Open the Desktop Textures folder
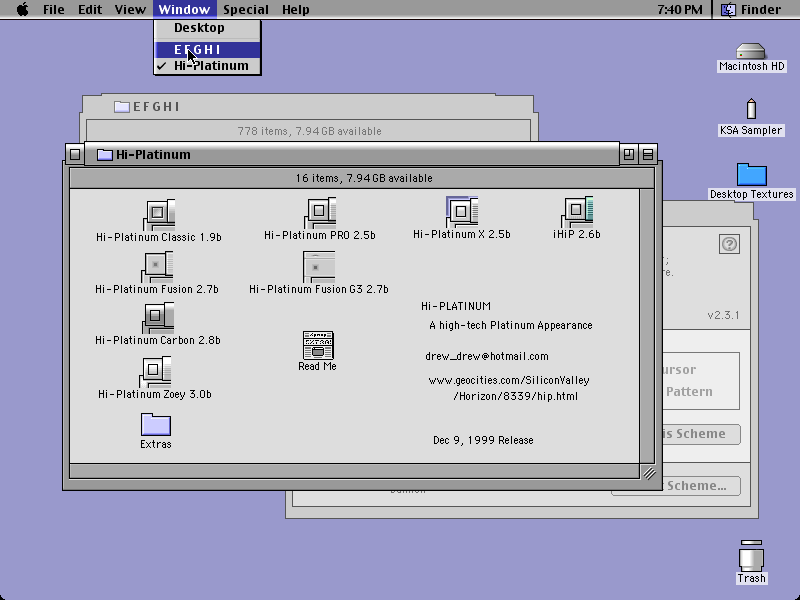Viewport: 800px width, 600px height. pos(752,174)
